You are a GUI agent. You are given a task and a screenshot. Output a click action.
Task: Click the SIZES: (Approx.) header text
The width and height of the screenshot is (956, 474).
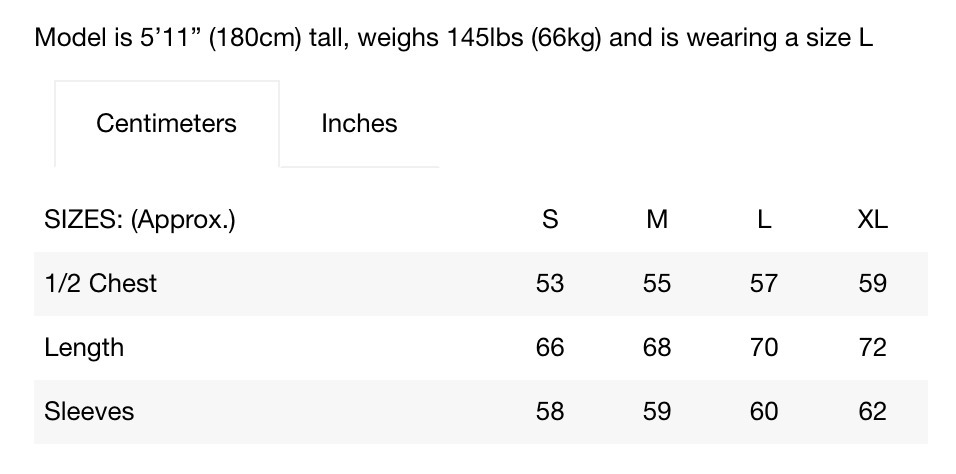point(140,219)
